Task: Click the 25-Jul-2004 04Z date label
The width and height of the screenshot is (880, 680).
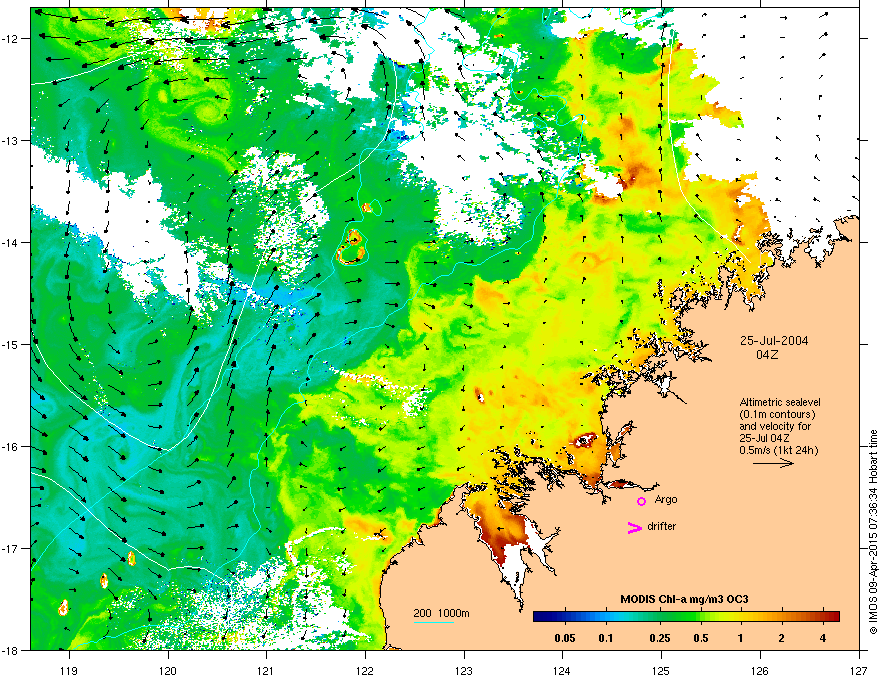Action: click(774, 347)
